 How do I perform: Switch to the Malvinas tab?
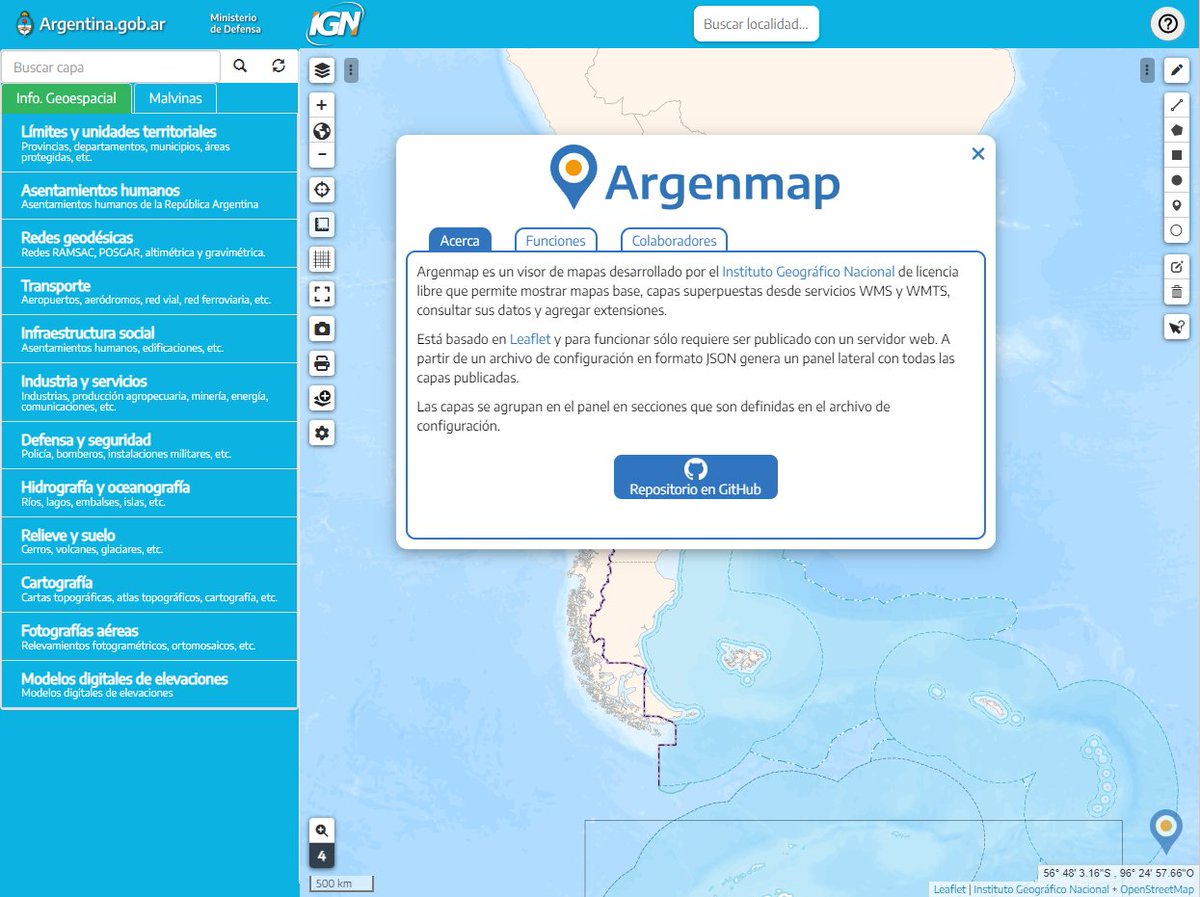tap(175, 98)
